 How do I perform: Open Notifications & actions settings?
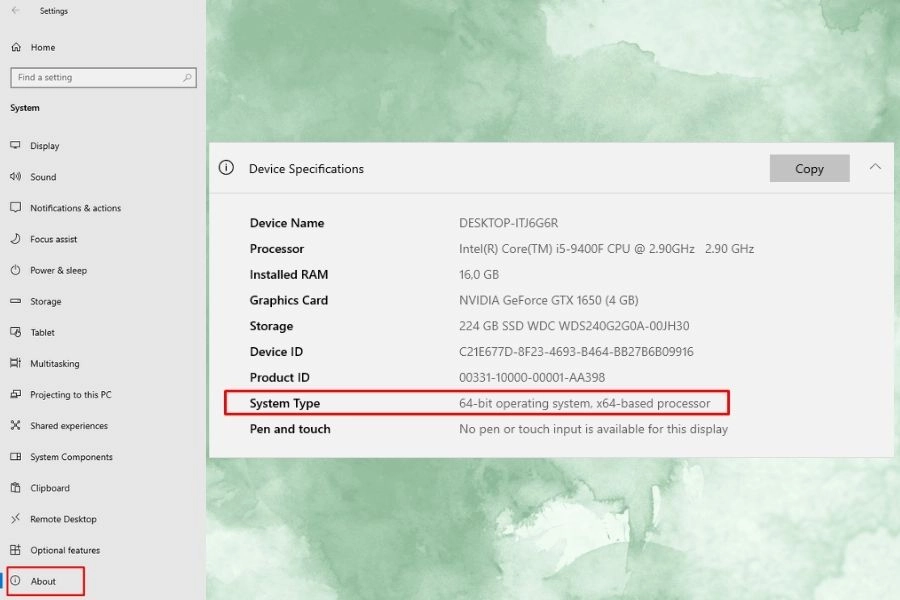[75, 208]
